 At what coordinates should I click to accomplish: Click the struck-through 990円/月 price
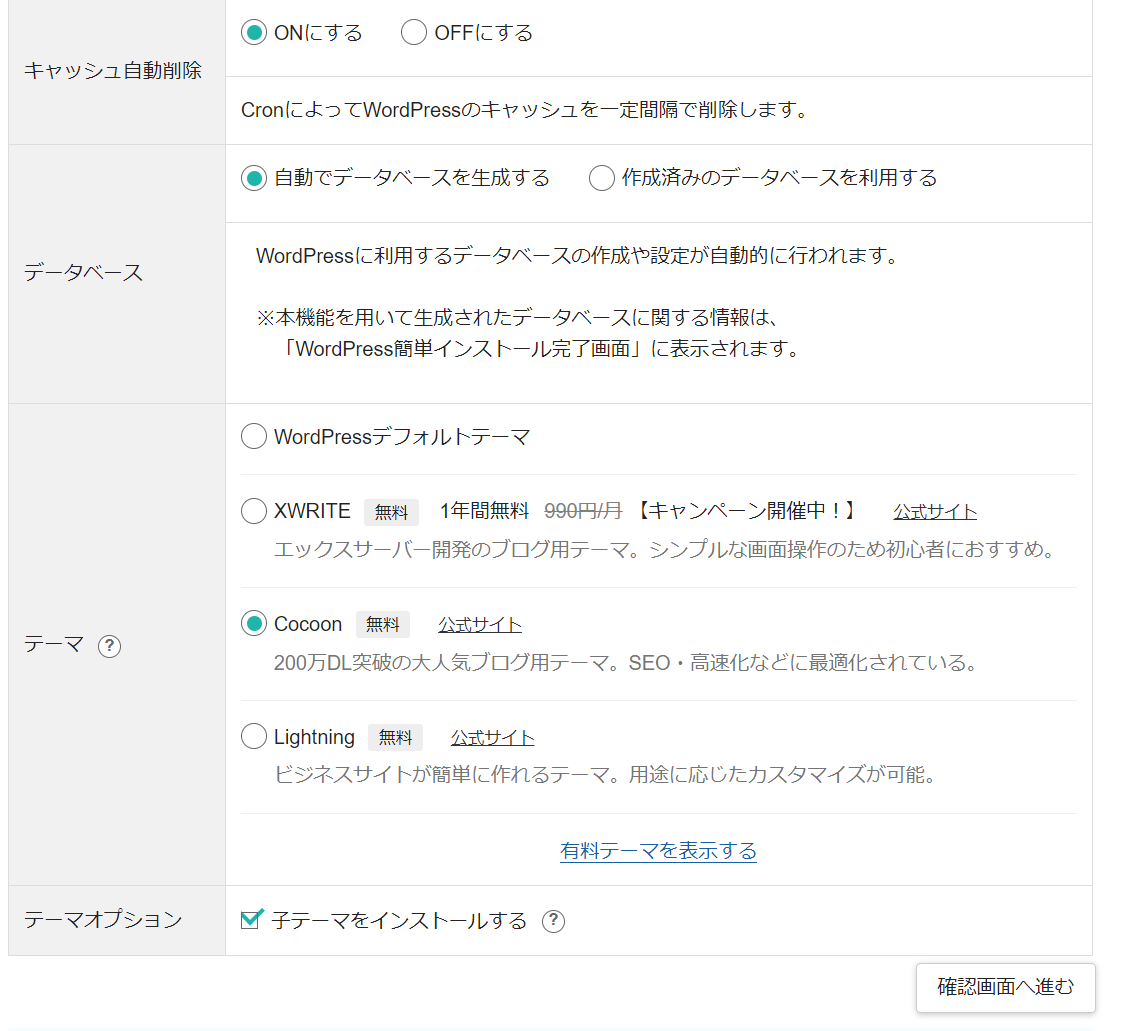click(583, 511)
